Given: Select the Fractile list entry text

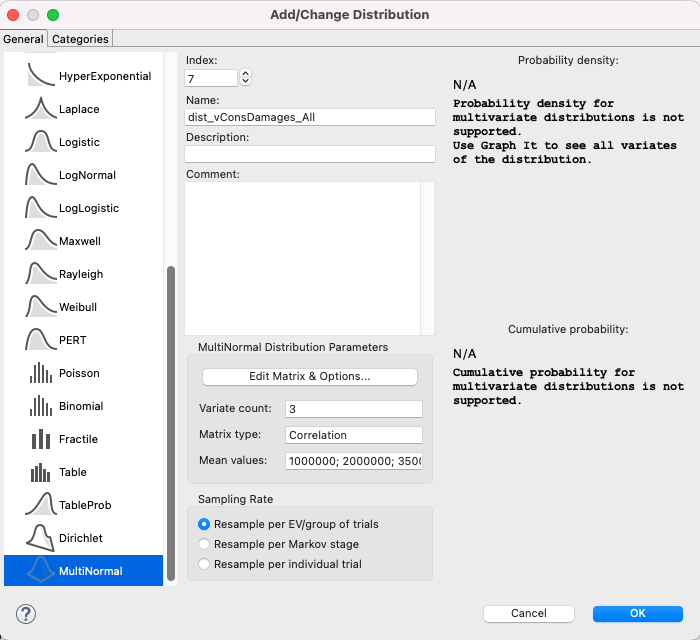Looking at the screenshot, I should point(78,439).
